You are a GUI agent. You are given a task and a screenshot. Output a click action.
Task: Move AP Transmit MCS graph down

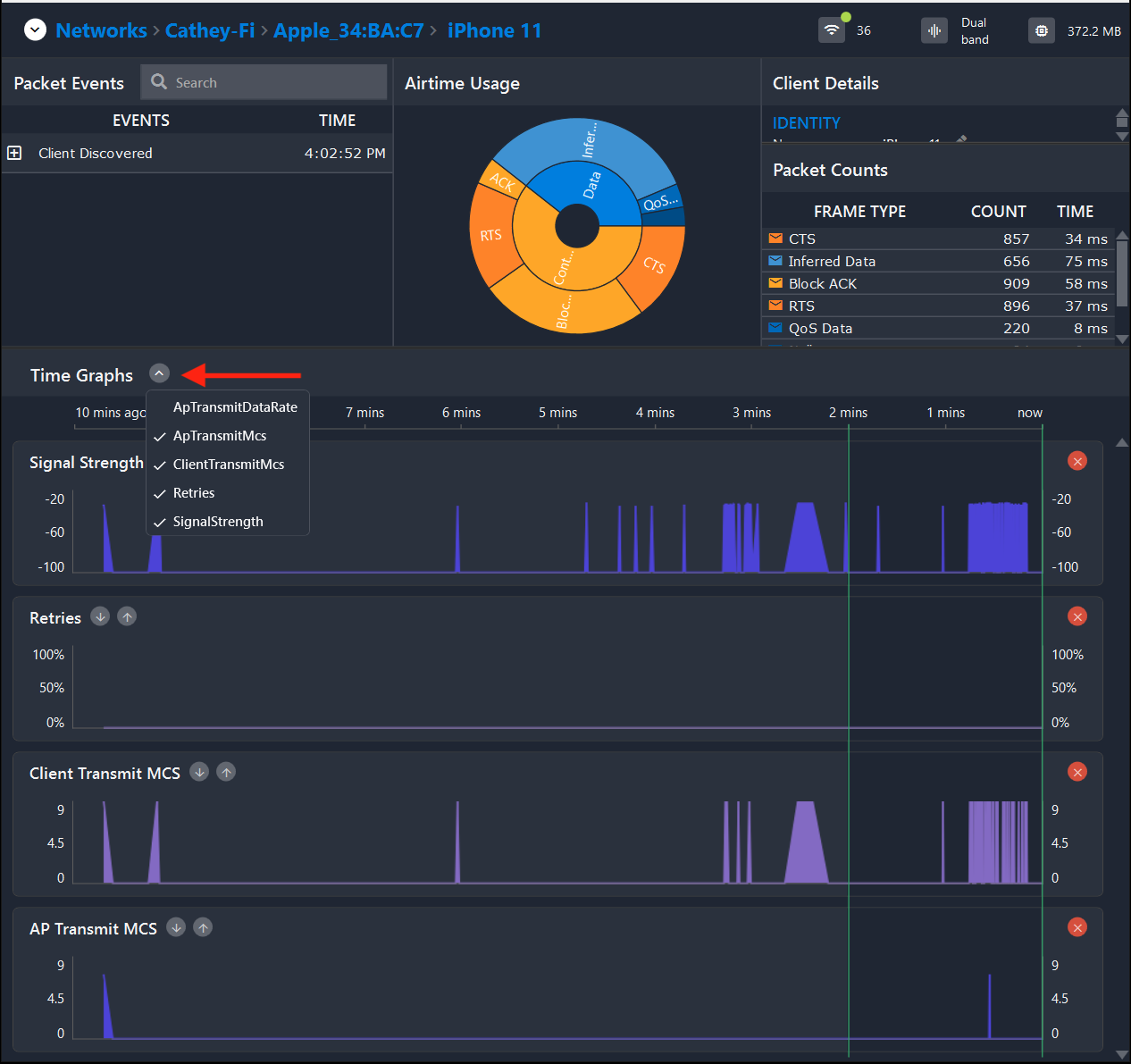coord(176,927)
